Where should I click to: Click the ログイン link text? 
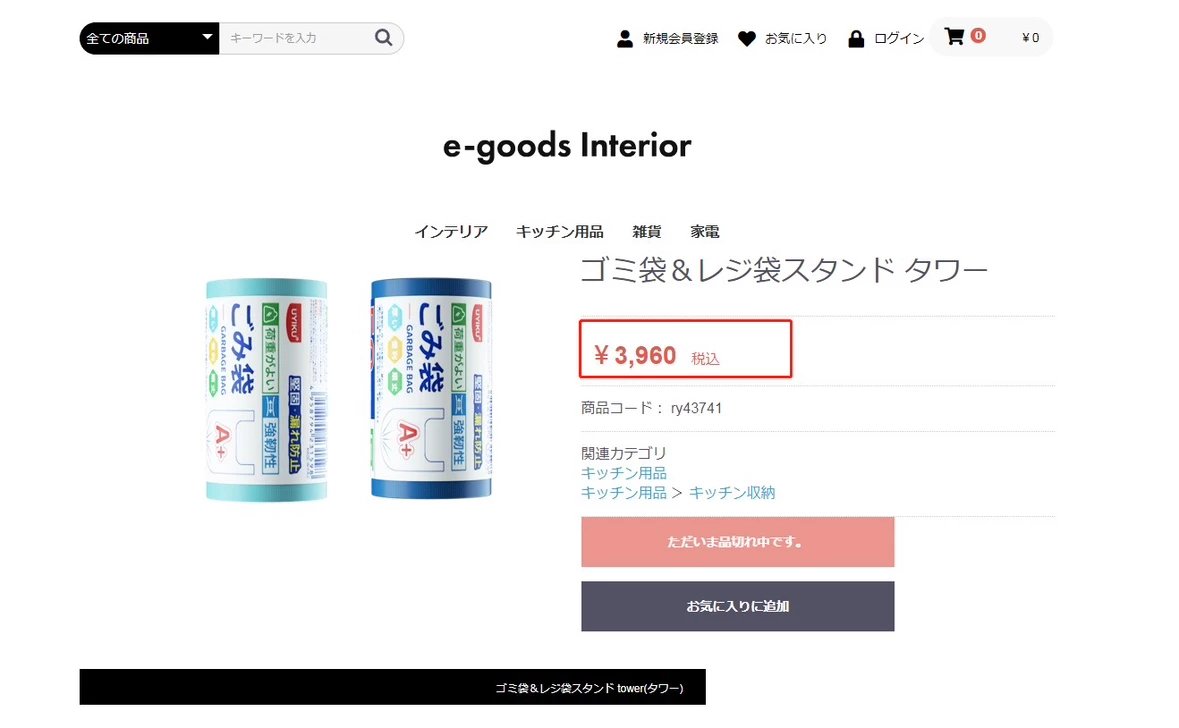click(899, 39)
